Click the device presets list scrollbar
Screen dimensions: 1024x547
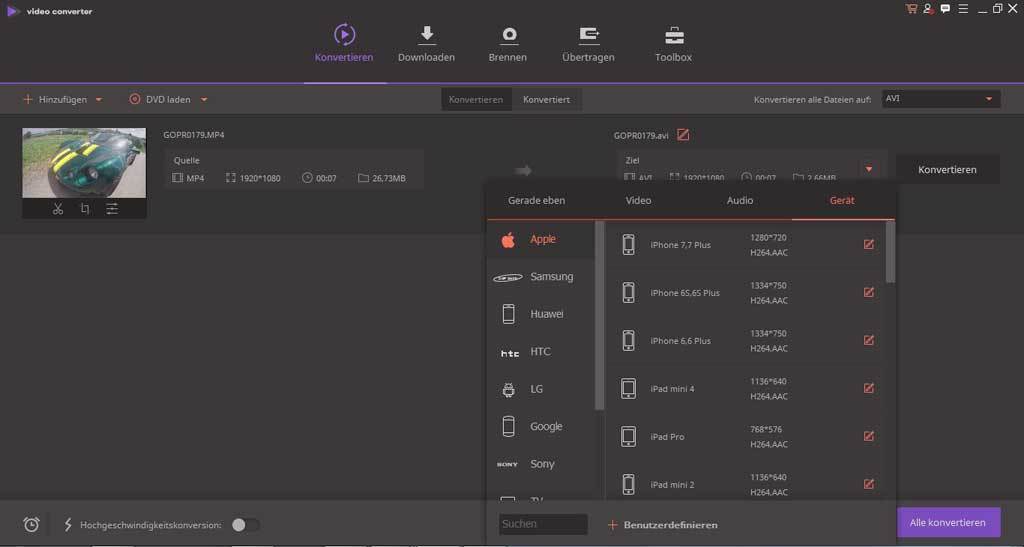890,252
